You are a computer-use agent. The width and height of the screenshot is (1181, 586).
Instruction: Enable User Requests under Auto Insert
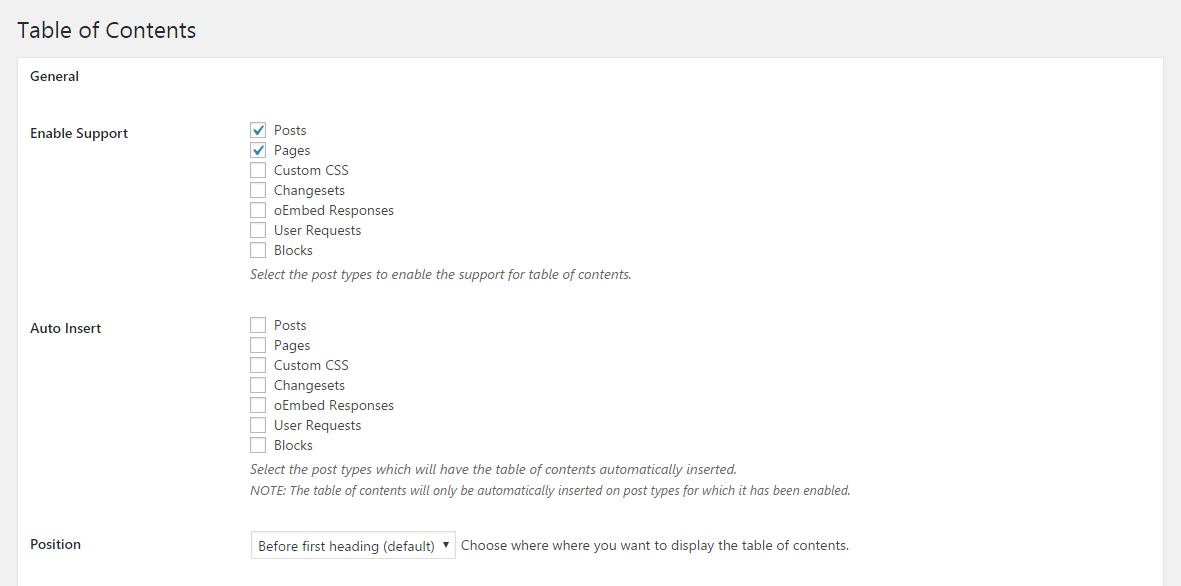(x=258, y=425)
